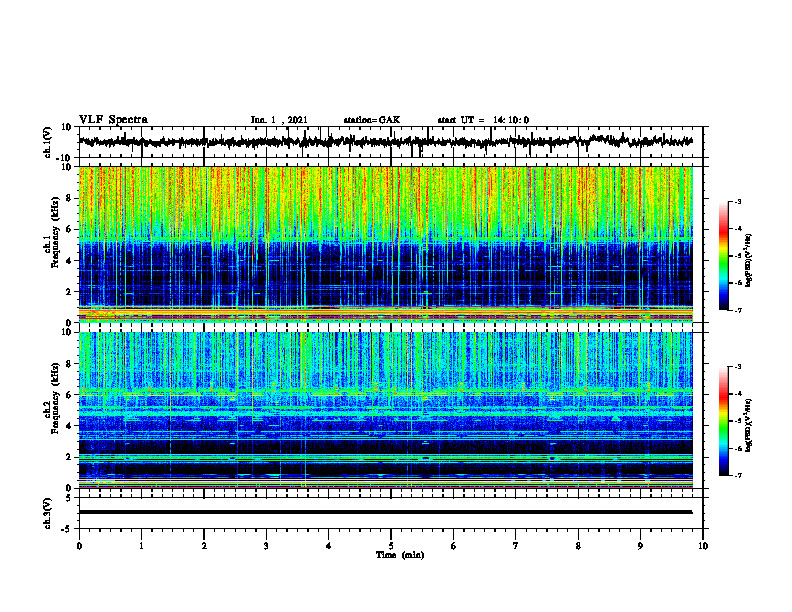792x612 pixels.
Task: Click the "Time (min)" axis label
Action: click(400, 555)
